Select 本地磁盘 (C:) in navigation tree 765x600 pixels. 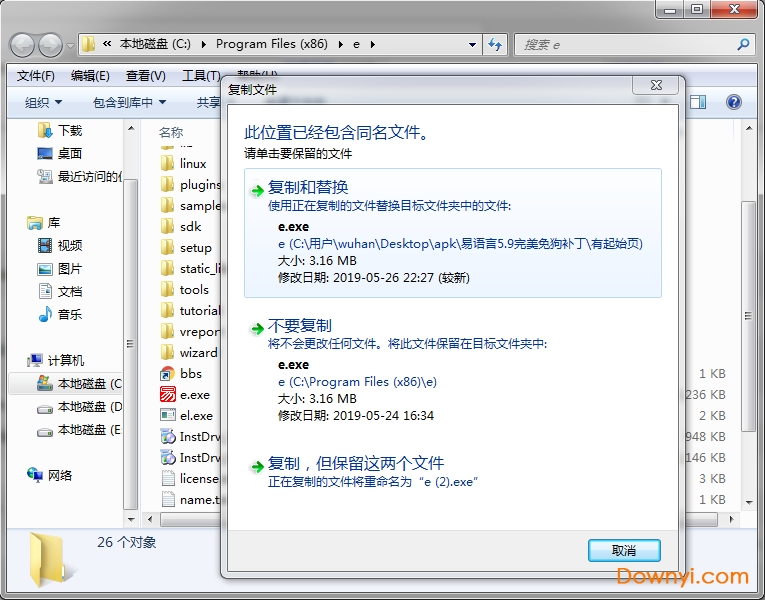(88, 384)
